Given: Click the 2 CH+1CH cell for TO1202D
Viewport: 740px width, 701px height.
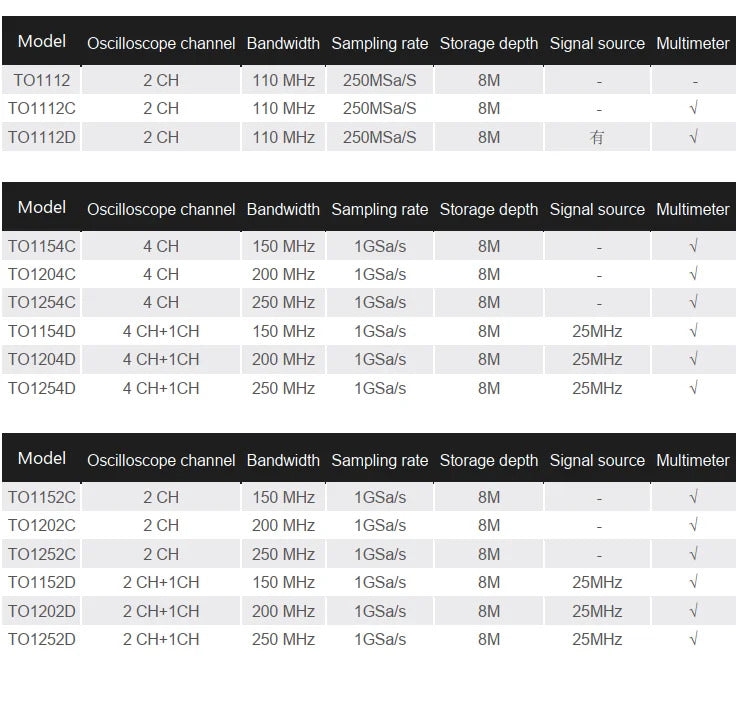Looking at the screenshot, I should (161, 611).
